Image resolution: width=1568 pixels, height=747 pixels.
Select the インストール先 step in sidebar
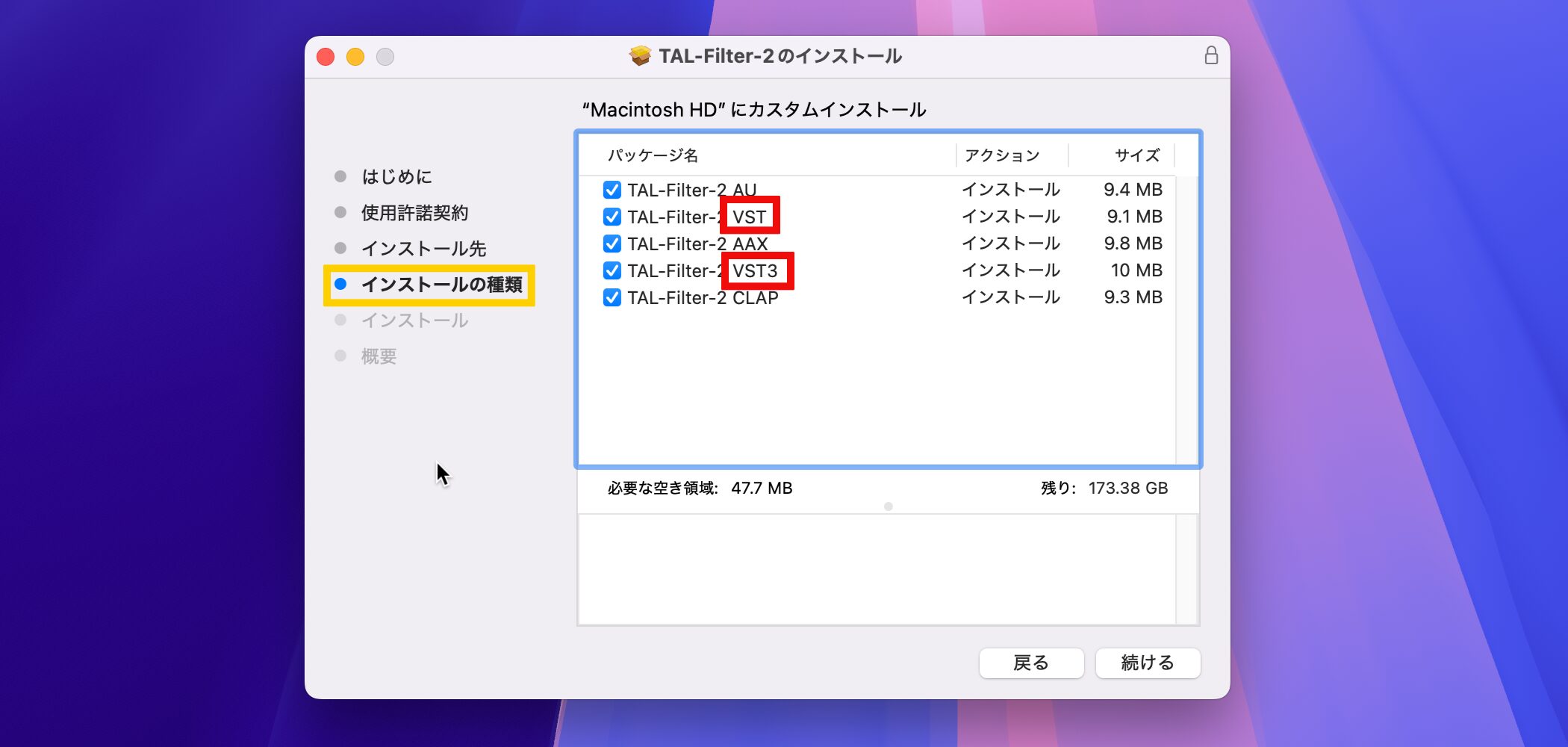[x=423, y=249]
